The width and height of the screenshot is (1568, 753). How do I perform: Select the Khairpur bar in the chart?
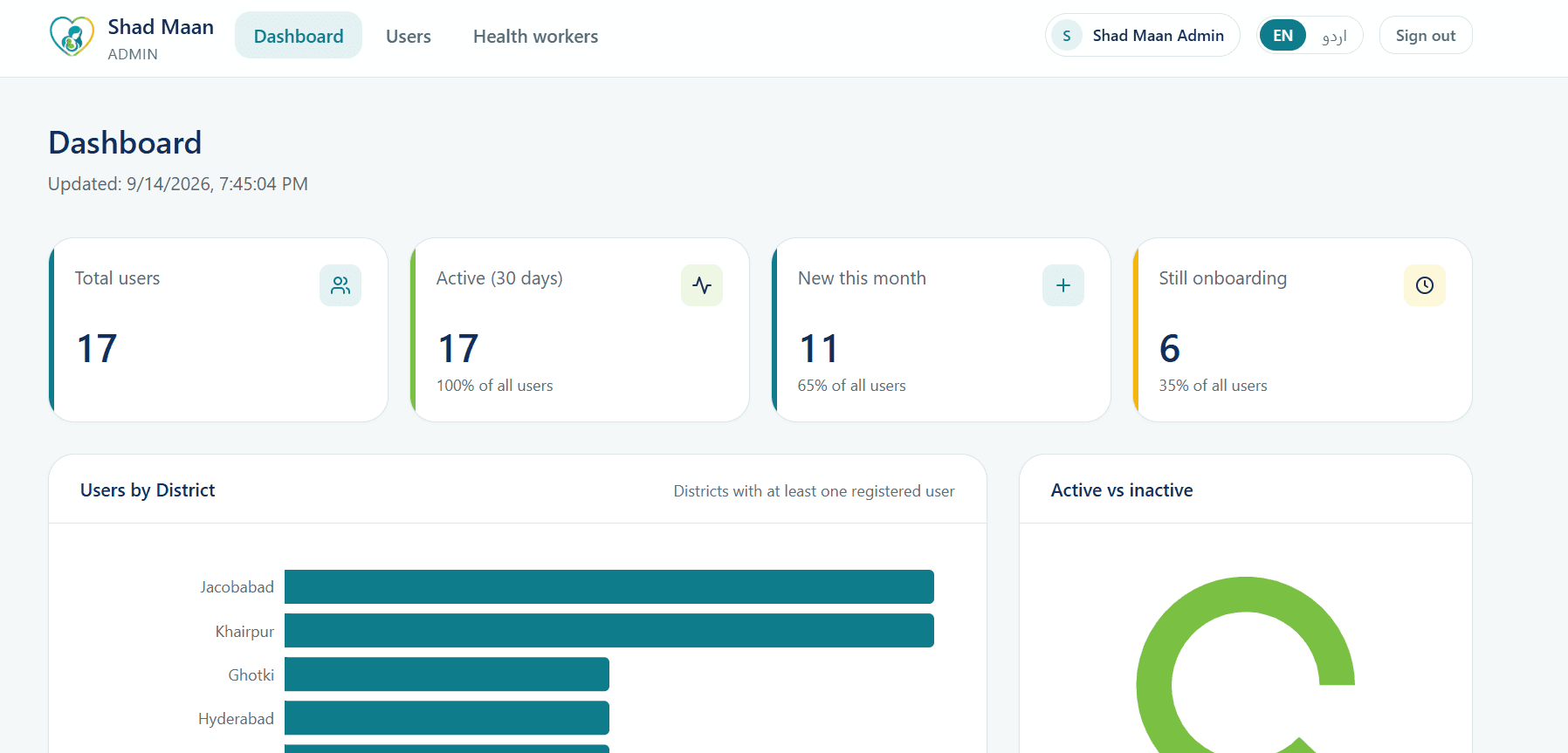609,631
